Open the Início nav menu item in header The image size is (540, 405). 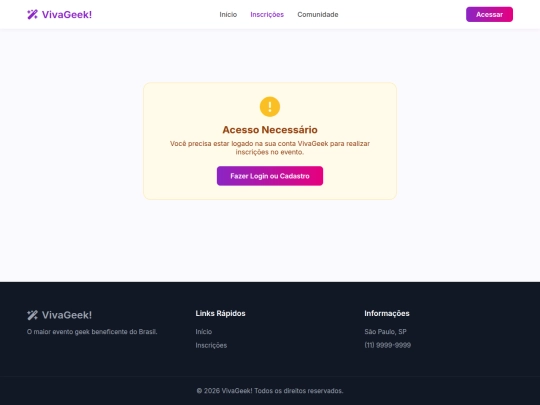228,14
